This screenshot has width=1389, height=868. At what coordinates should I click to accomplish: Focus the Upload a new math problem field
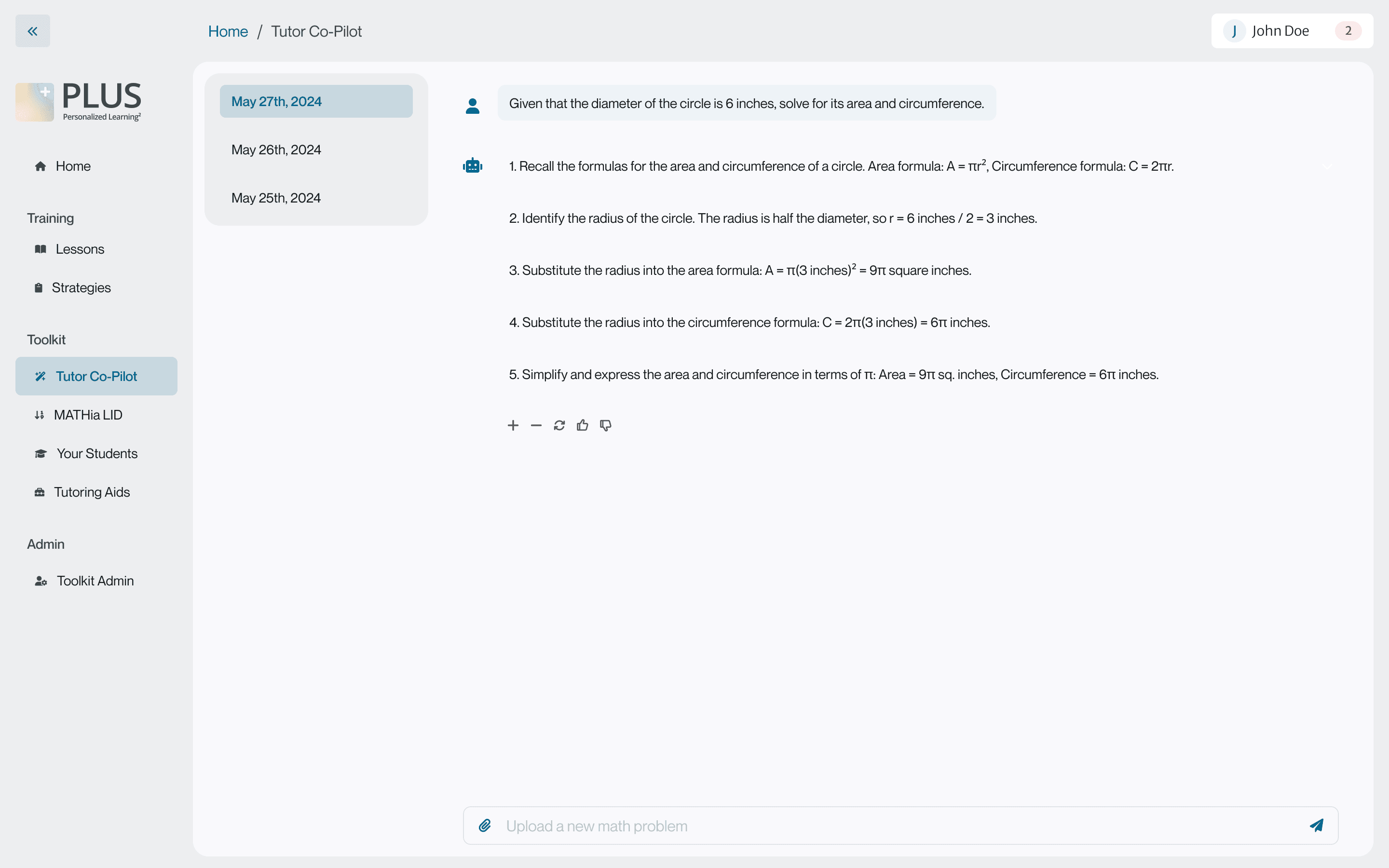pyautogui.click(x=861, y=826)
